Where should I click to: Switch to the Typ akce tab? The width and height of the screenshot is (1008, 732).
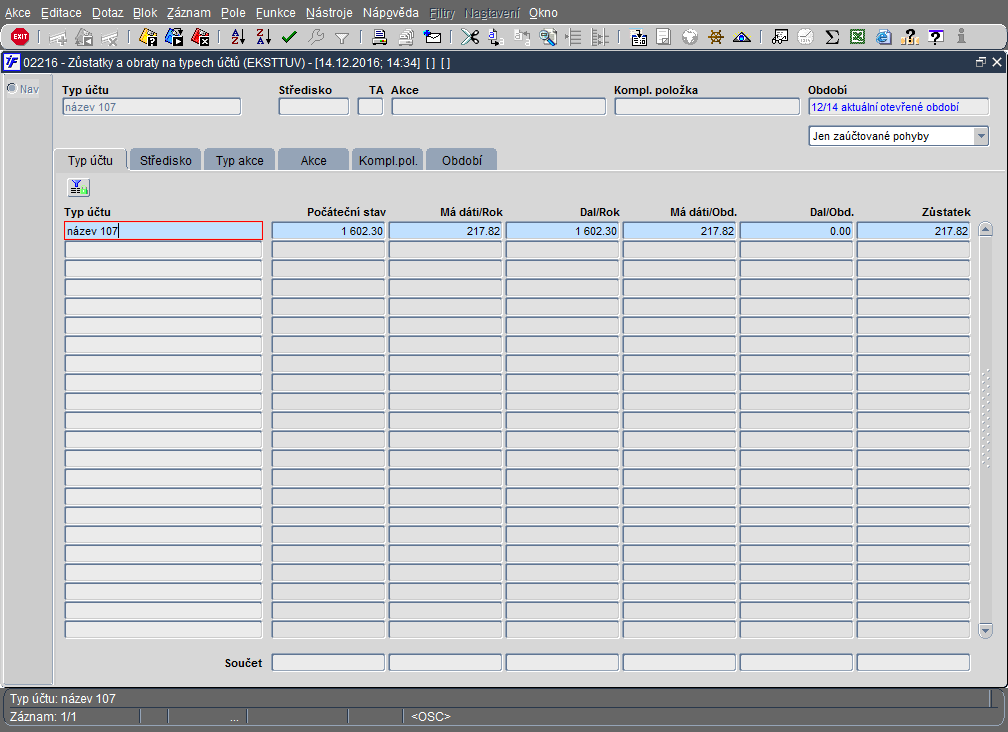pyautogui.click(x=240, y=160)
